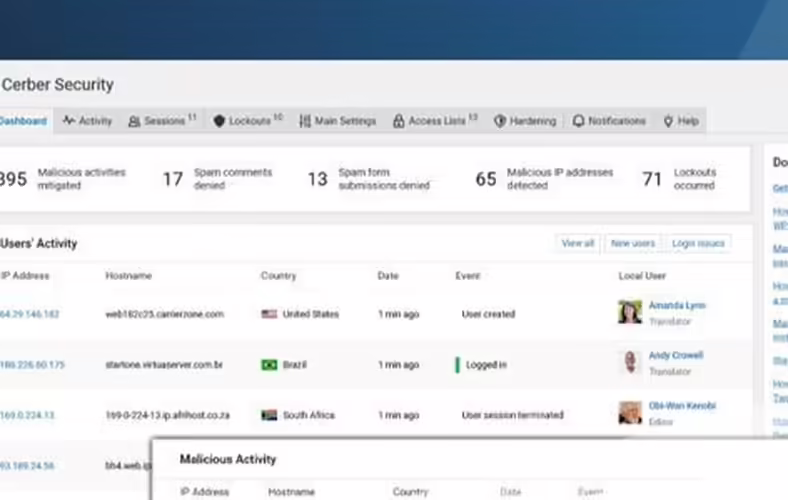Image resolution: width=788 pixels, height=500 pixels.
Task: Click the United States flag icon
Action: coord(269,314)
